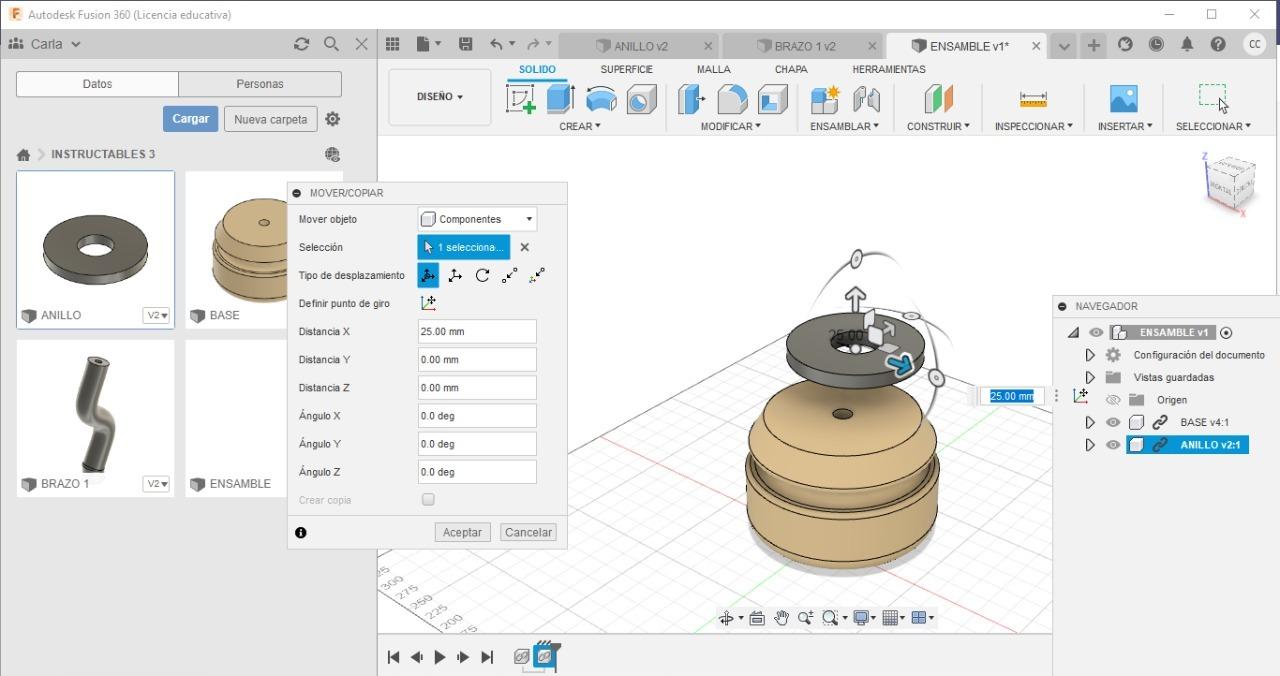Screen dimensions: 1280x676
Task: Click the Save icon
Action: 465,44
